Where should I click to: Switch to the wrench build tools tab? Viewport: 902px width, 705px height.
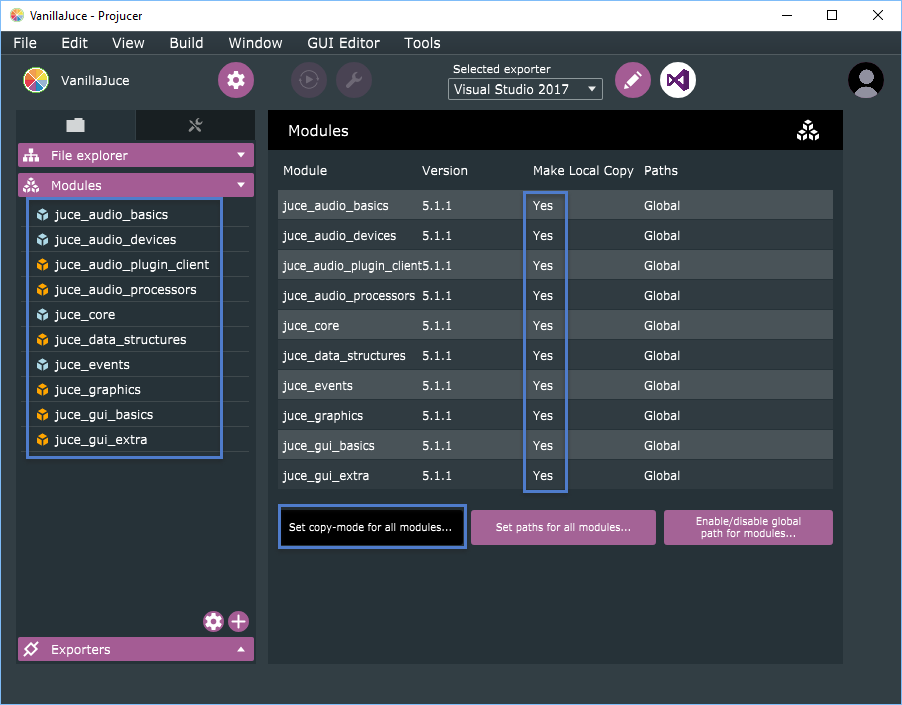(x=195, y=125)
